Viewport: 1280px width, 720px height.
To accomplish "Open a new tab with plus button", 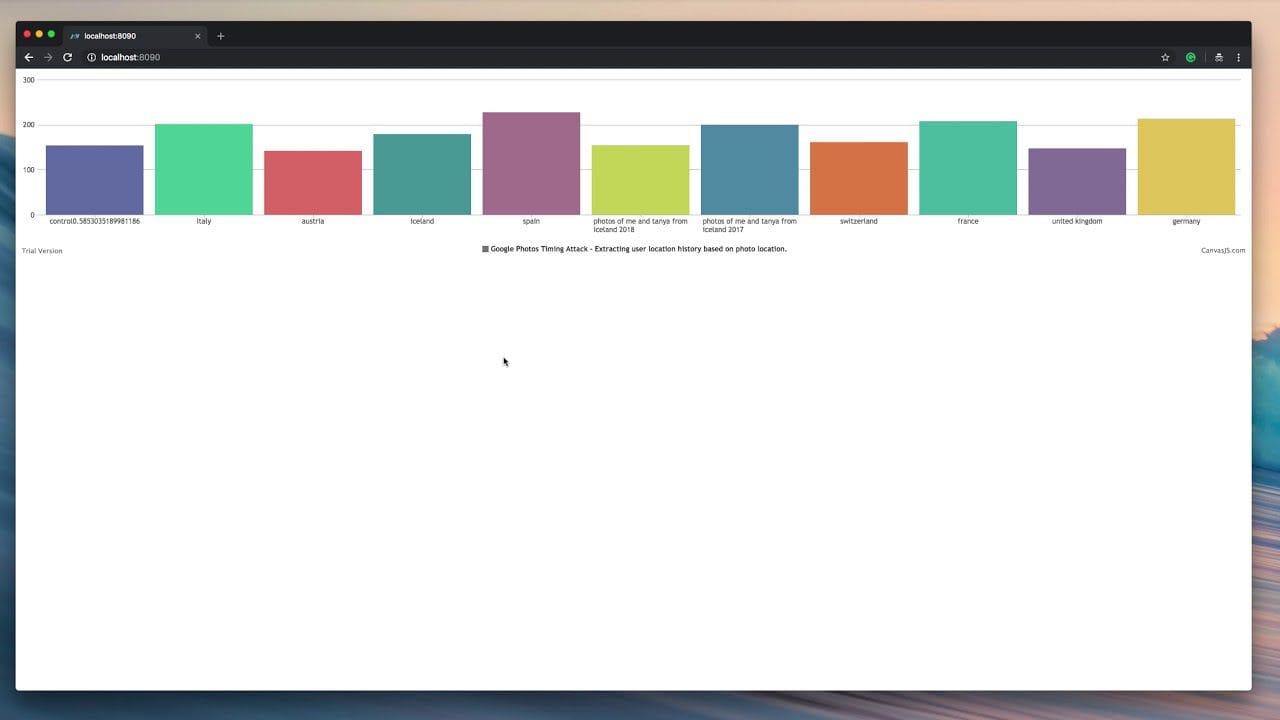I will pos(221,36).
